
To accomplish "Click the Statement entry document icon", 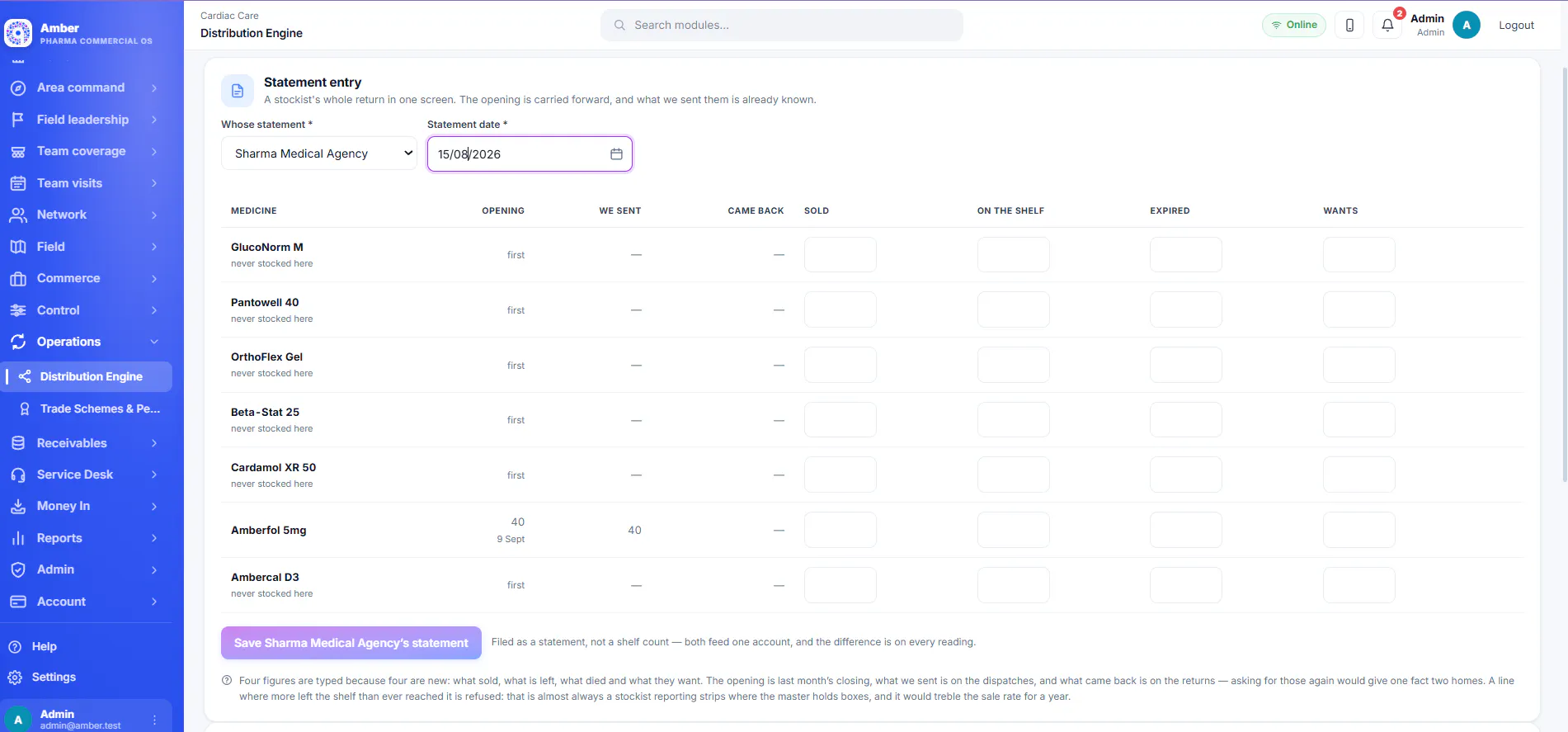I will 238,91.
